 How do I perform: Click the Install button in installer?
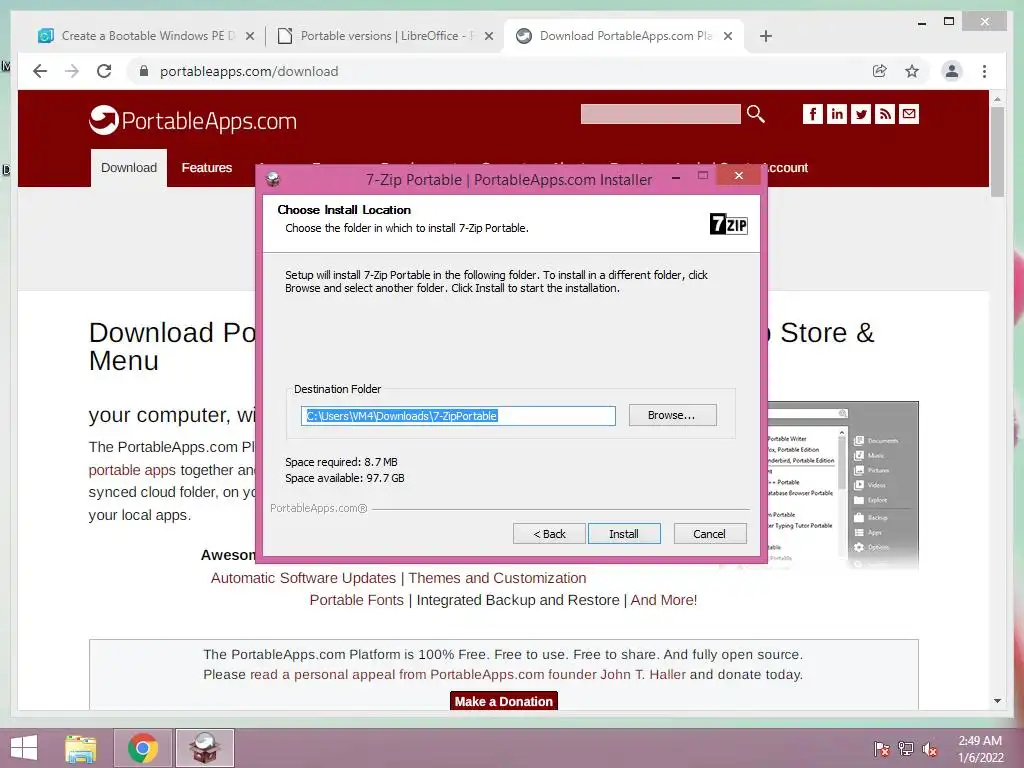pos(624,534)
